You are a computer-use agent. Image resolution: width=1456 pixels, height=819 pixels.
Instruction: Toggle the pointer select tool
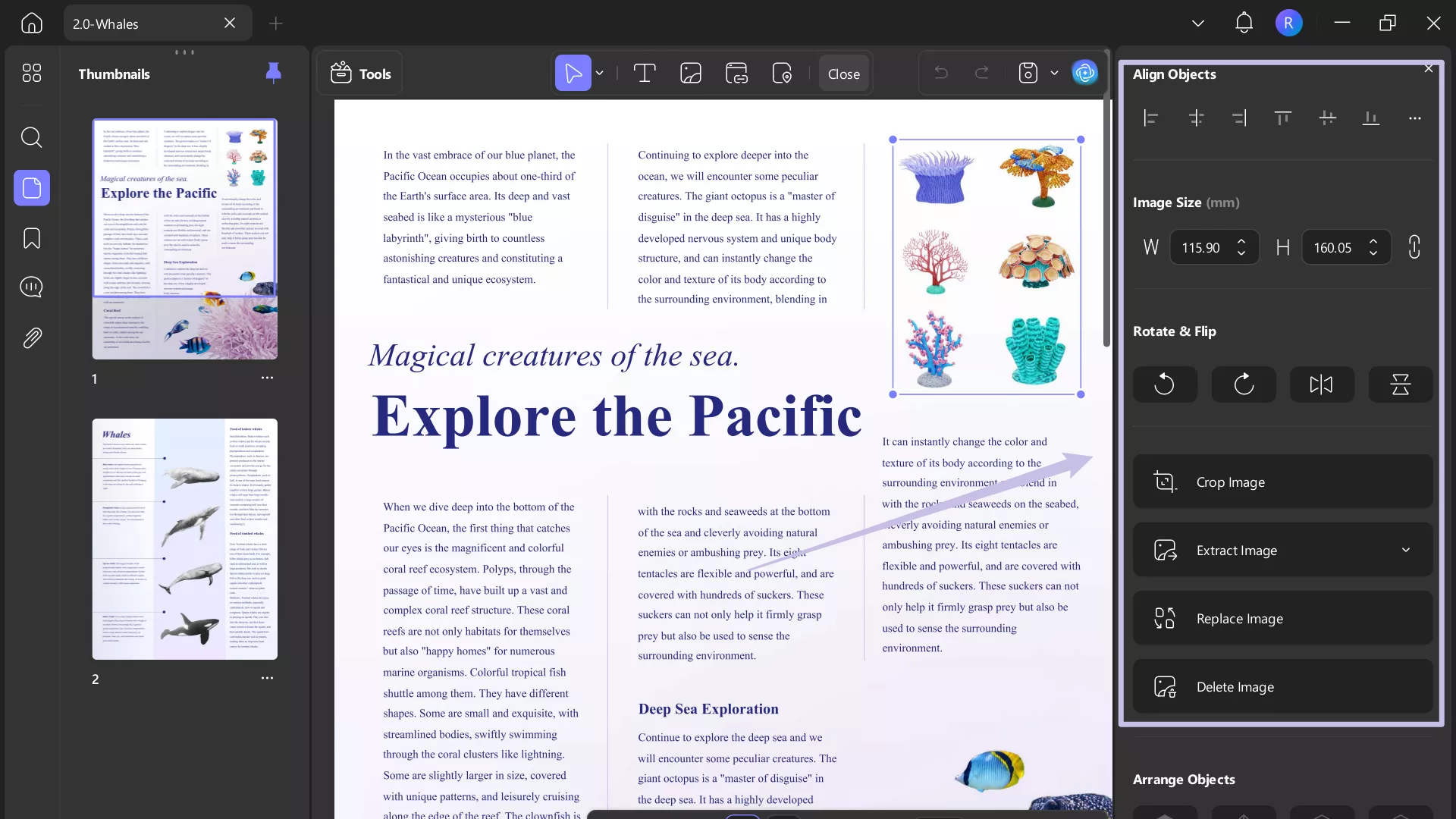coord(573,74)
